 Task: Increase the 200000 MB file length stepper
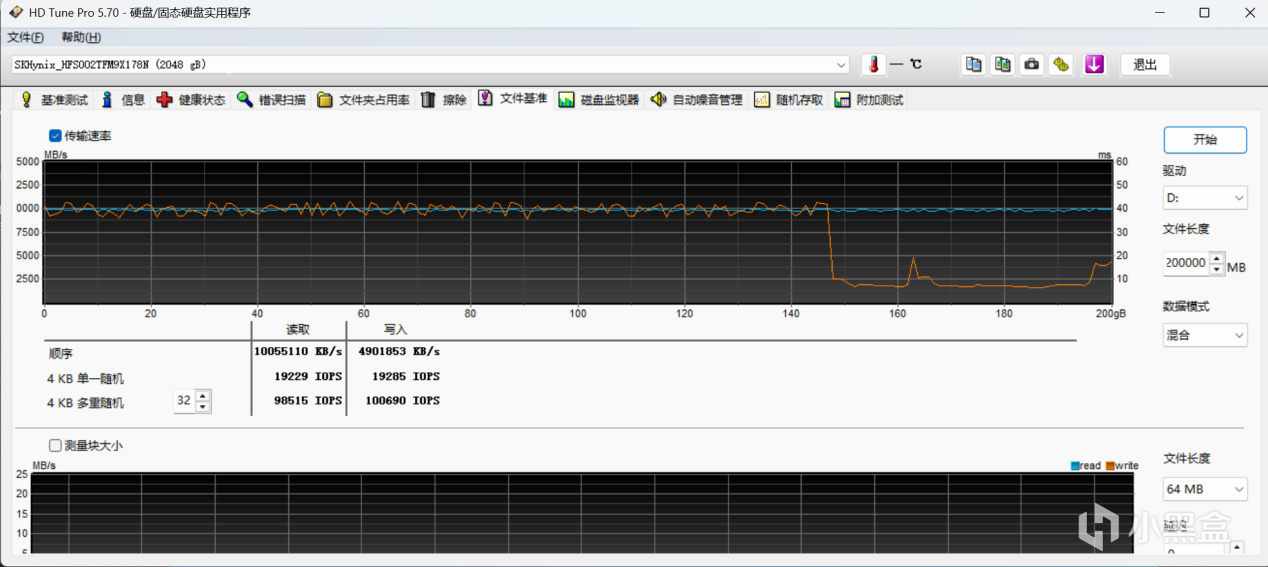coord(1217,258)
